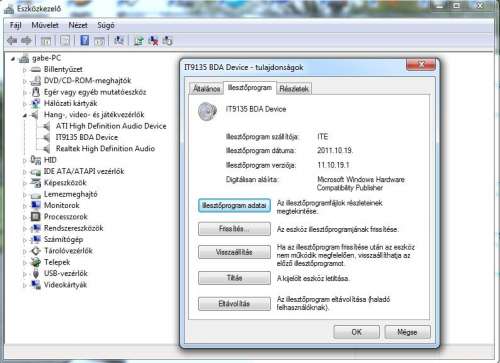Click the Képeszközök imaging device icon
Viewport: 500px width, 363px height.
(36, 183)
